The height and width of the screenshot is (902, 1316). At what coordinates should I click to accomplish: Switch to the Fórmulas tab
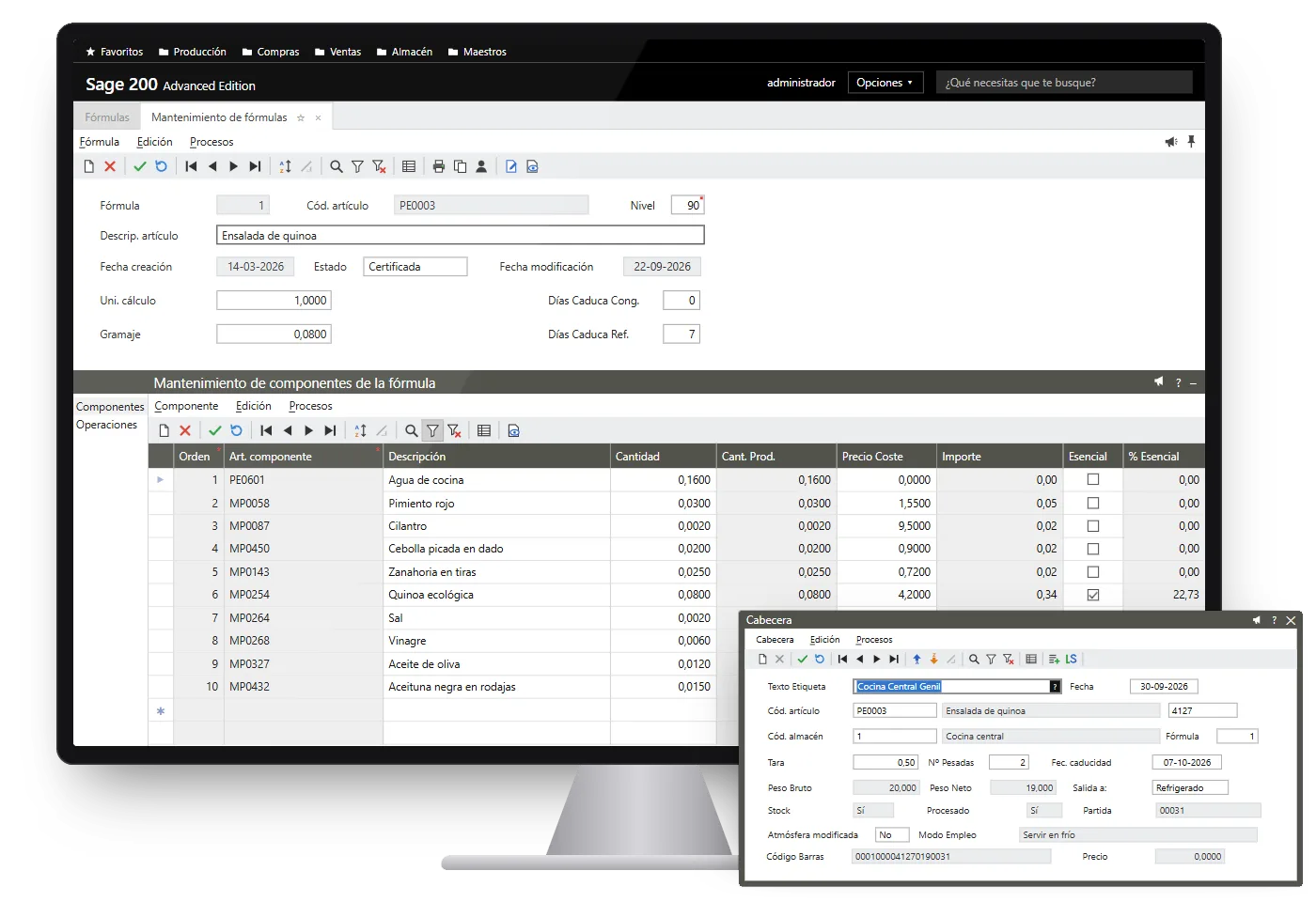[x=107, y=117]
